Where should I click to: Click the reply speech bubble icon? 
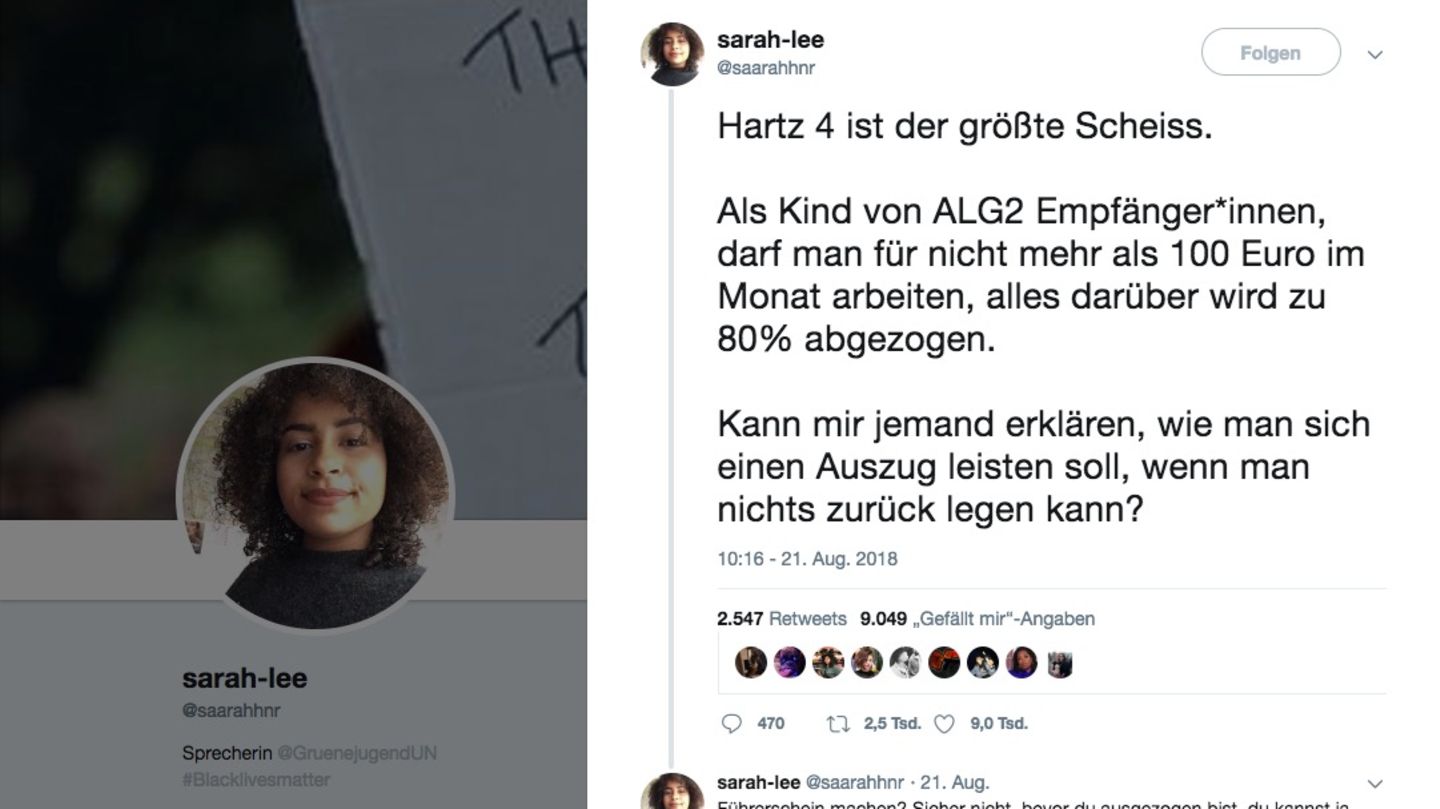tap(732, 723)
